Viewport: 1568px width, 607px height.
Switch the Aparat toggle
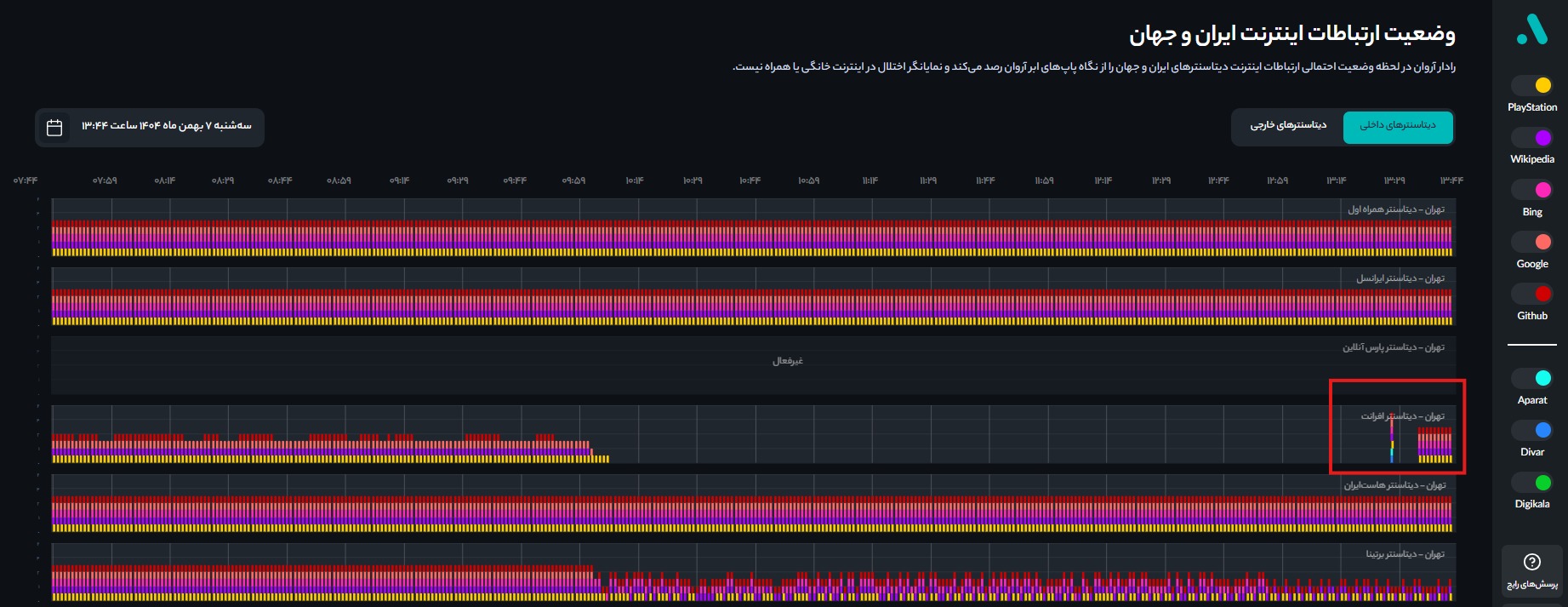[x=1532, y=378]
